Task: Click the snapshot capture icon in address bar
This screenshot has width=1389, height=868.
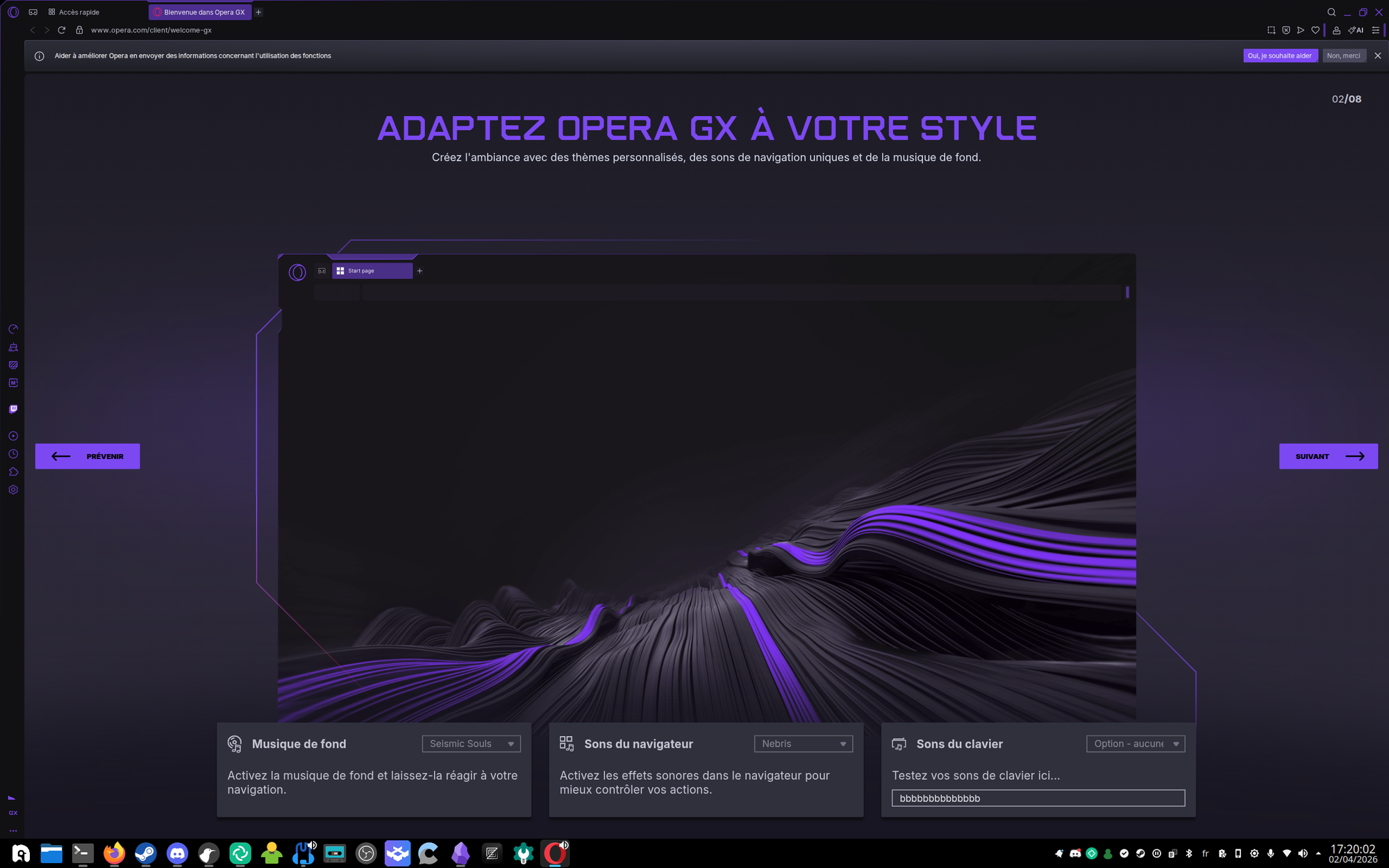Action: [x=1271, y=31]
